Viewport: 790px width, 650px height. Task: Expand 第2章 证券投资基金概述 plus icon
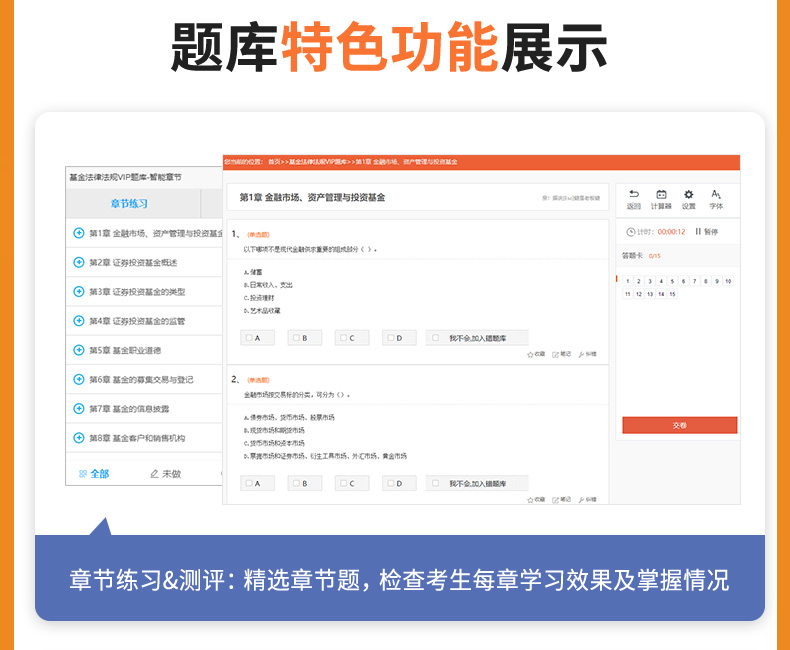(x=79, y=262)
